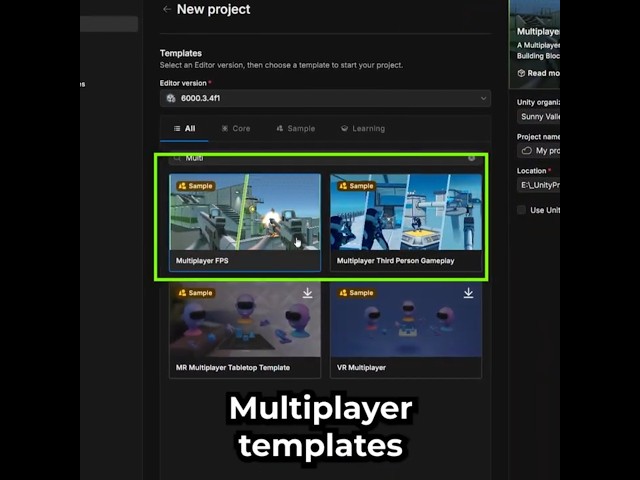Viewport: 640px width, 480px height.
Task: Click the Sample badge on Multiplayer FPS
Action: pos(196,186)
